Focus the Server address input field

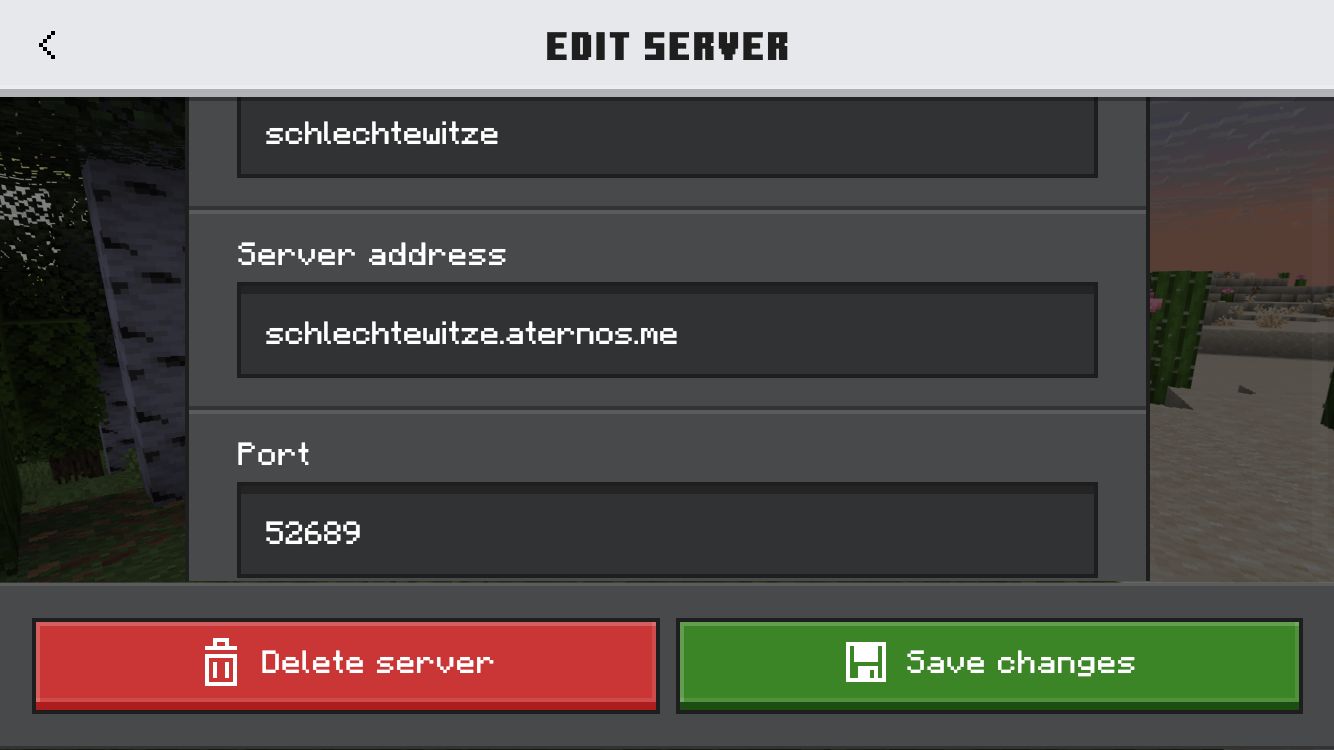click(667, 331)
